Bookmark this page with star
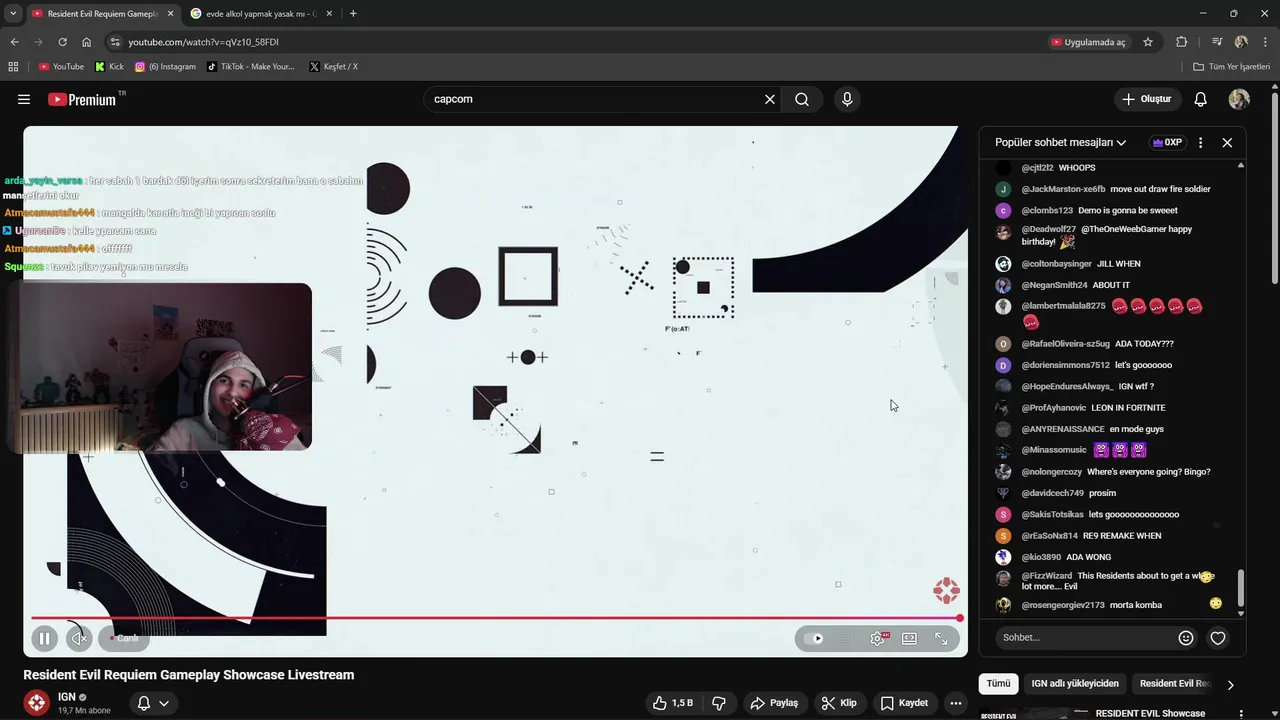The image size is (1280, 720). (x=1148, y=42)
